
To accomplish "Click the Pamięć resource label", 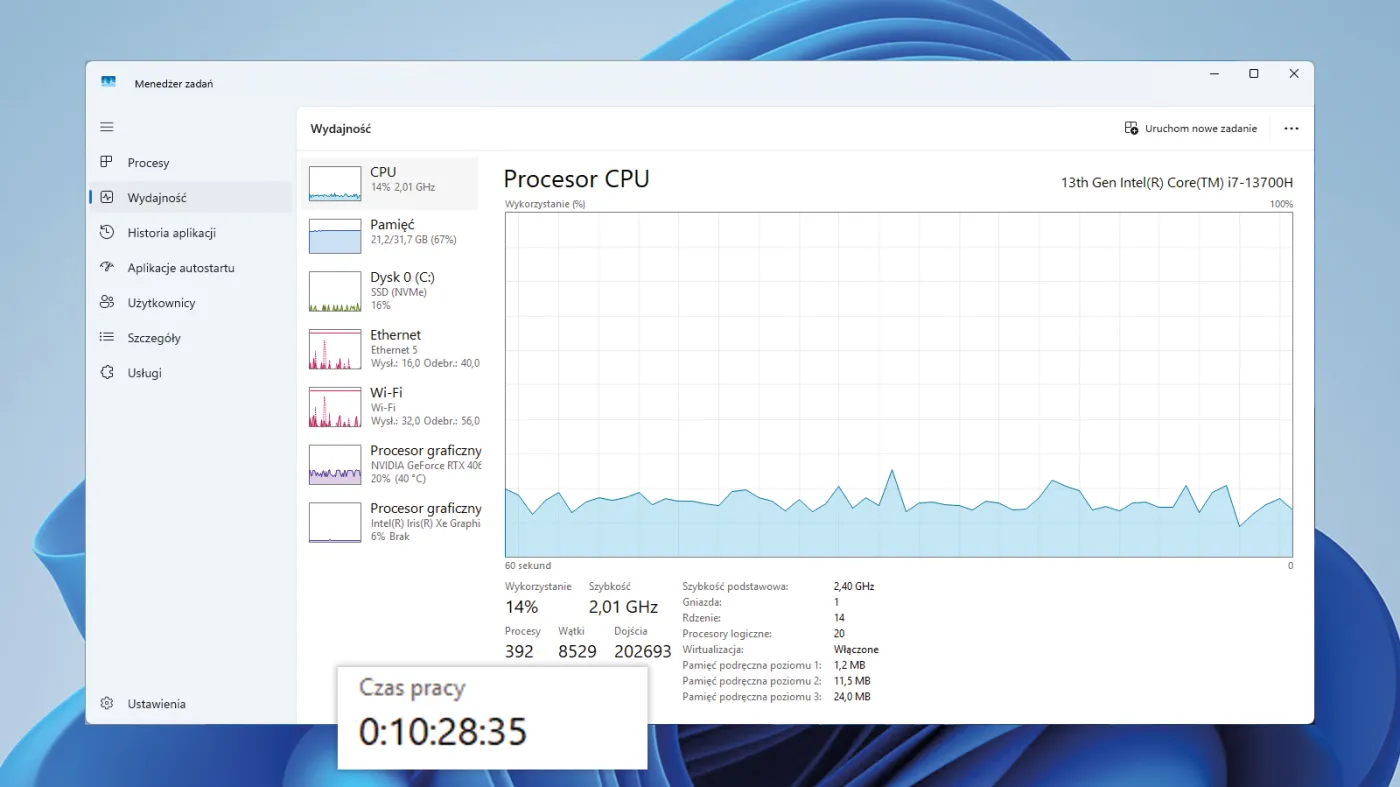I will coord(392,225).
